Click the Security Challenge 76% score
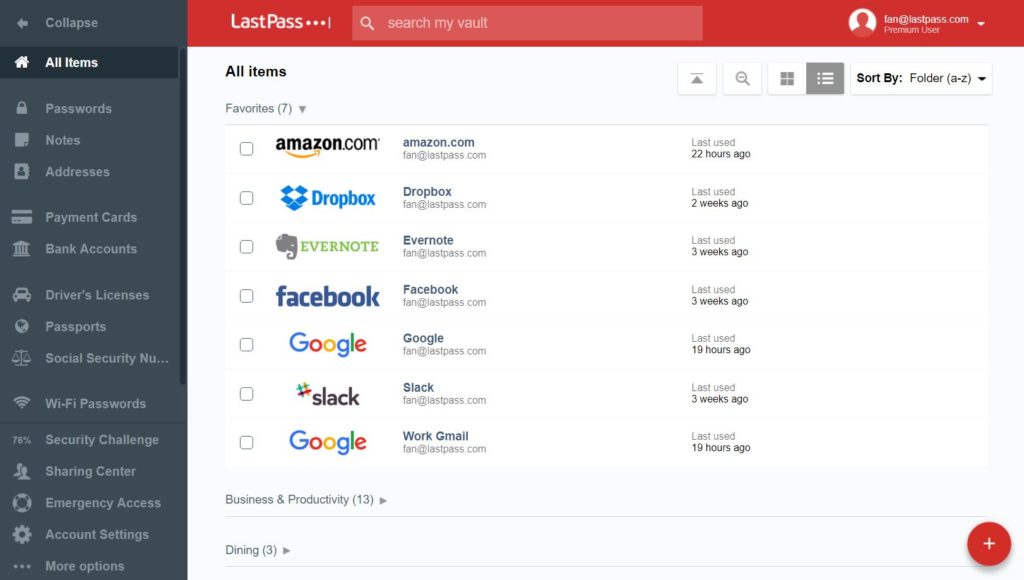Screen dimensions: 1024x580 22,440
